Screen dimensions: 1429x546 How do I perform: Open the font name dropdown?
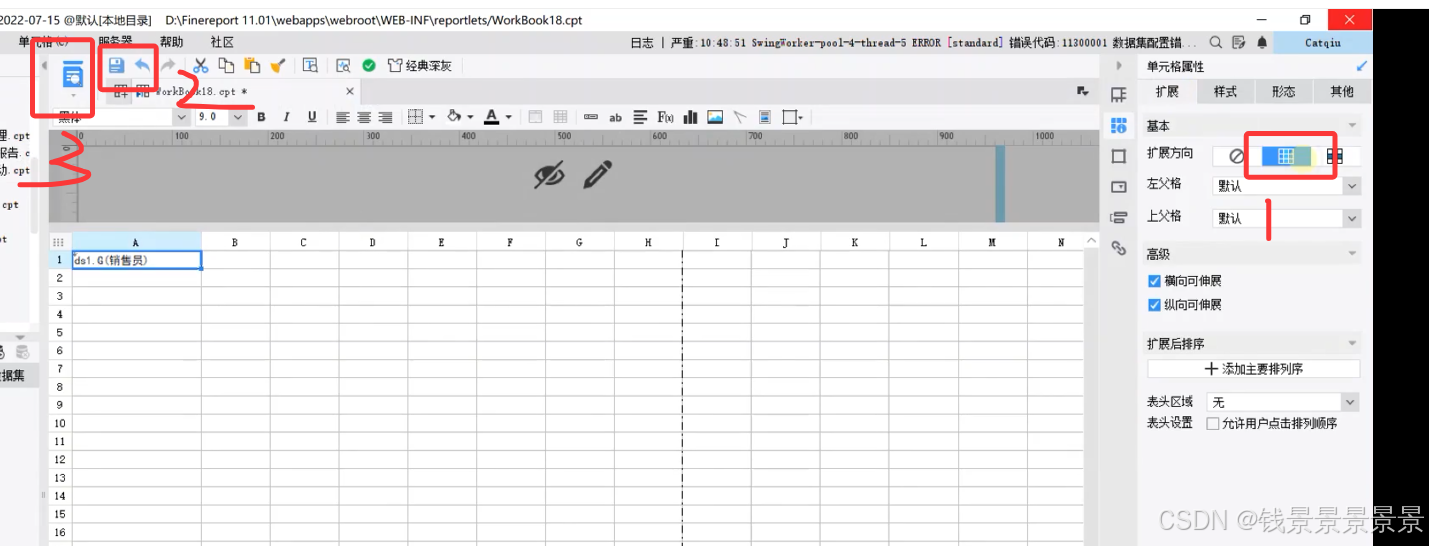181,117
